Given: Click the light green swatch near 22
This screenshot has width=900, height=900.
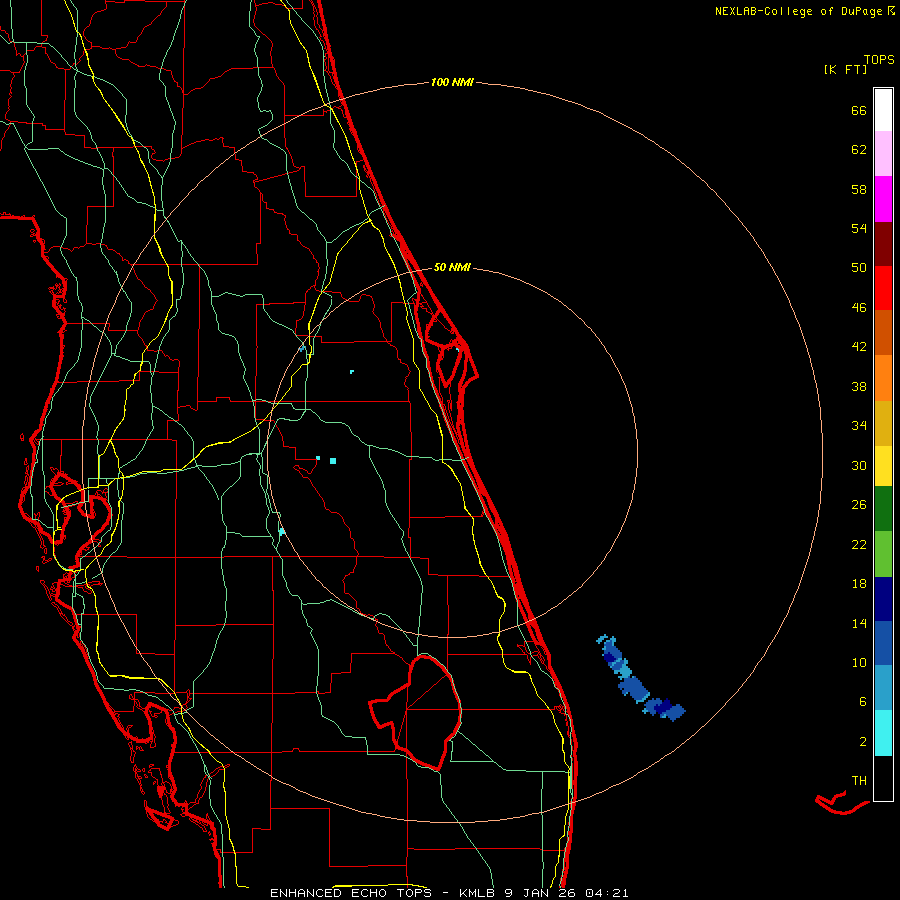Looking at the screenshot, I should (x=883, y=554).
